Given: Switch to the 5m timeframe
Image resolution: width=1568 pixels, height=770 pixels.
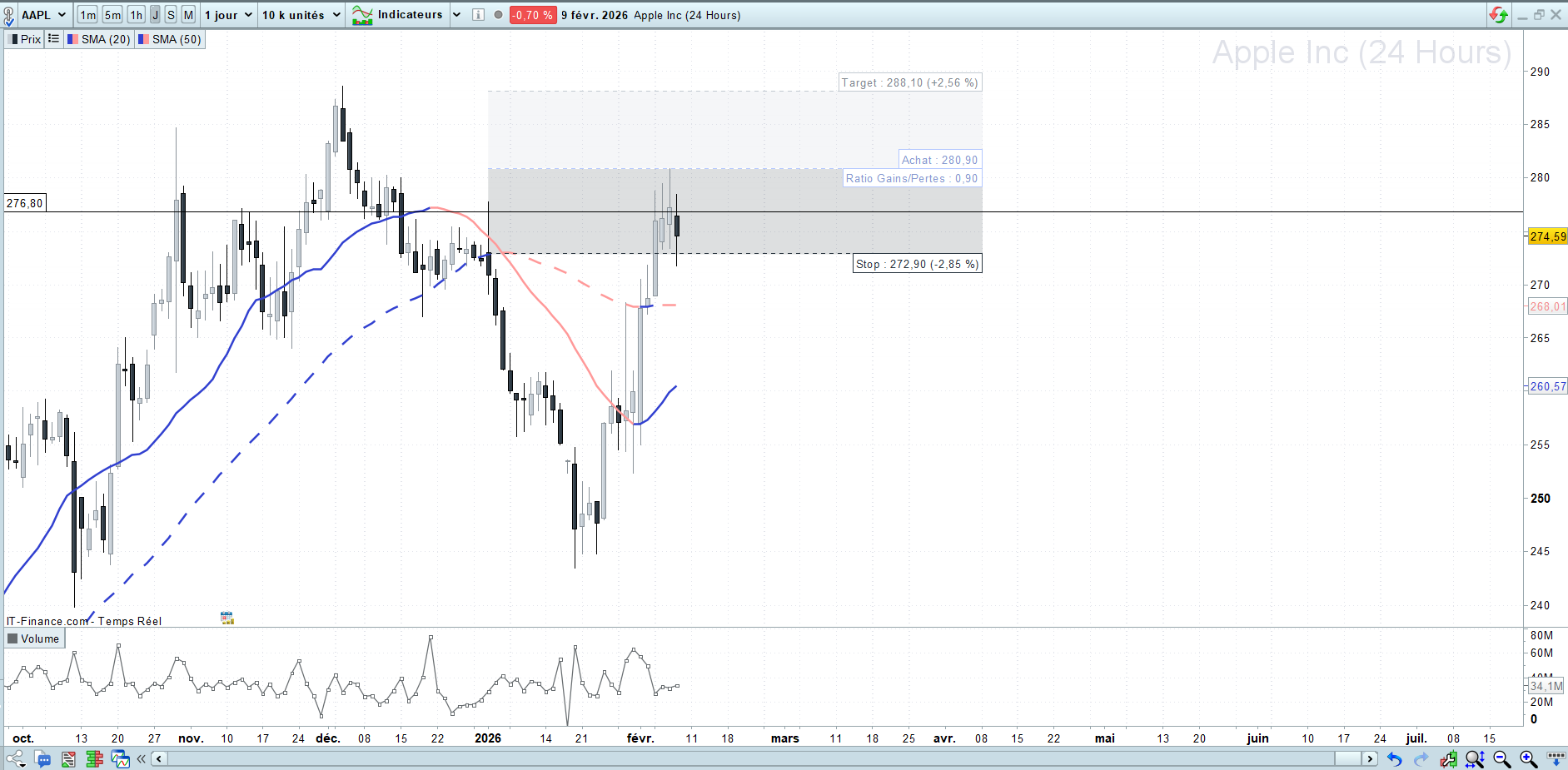Looking at the screenshot, I should tap(112, 15).
